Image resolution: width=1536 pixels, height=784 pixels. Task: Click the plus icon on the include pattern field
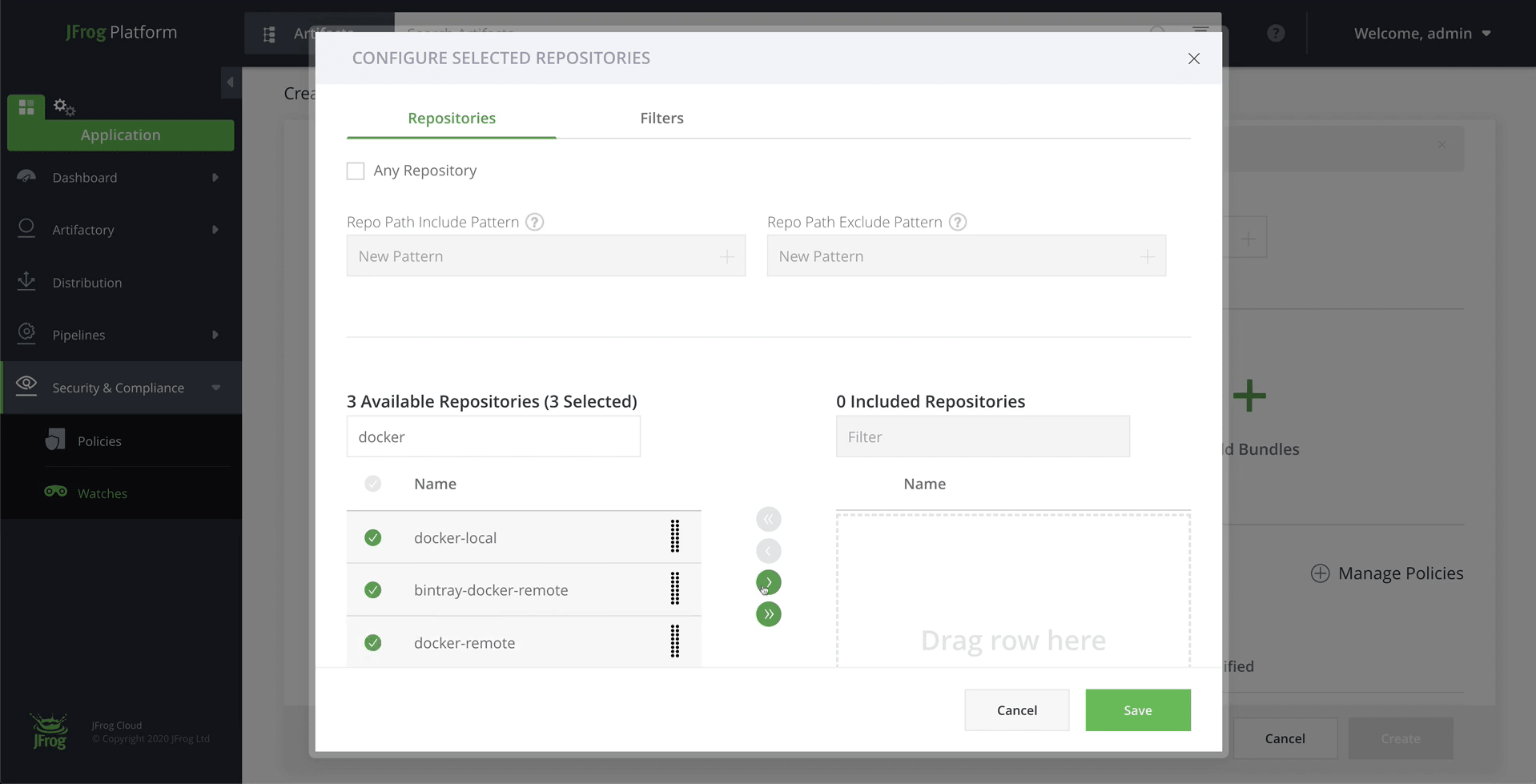point(726,255)
